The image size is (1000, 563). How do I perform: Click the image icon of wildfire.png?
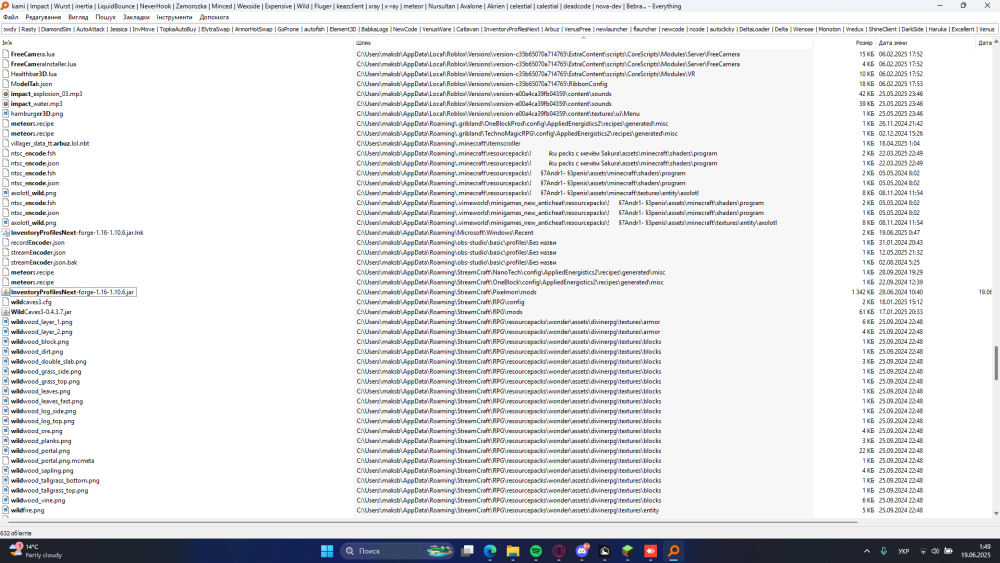[6, 510]
